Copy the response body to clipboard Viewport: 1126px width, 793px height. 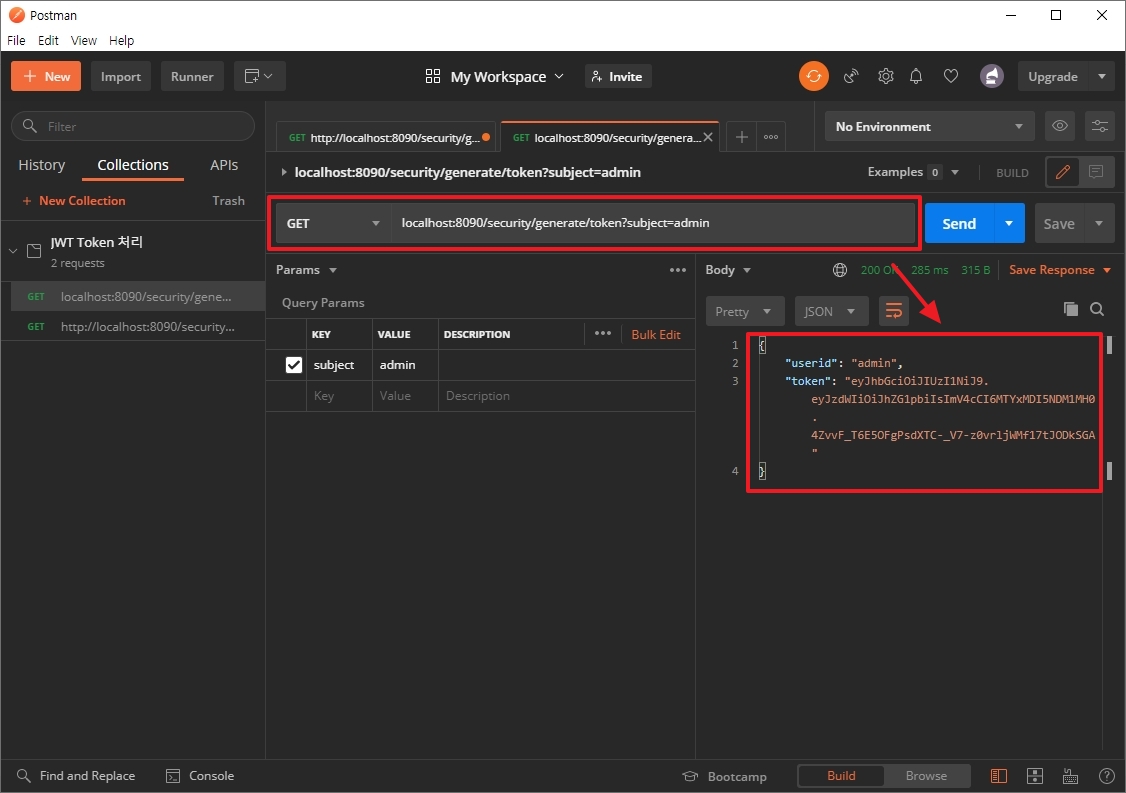point(1071,309)
